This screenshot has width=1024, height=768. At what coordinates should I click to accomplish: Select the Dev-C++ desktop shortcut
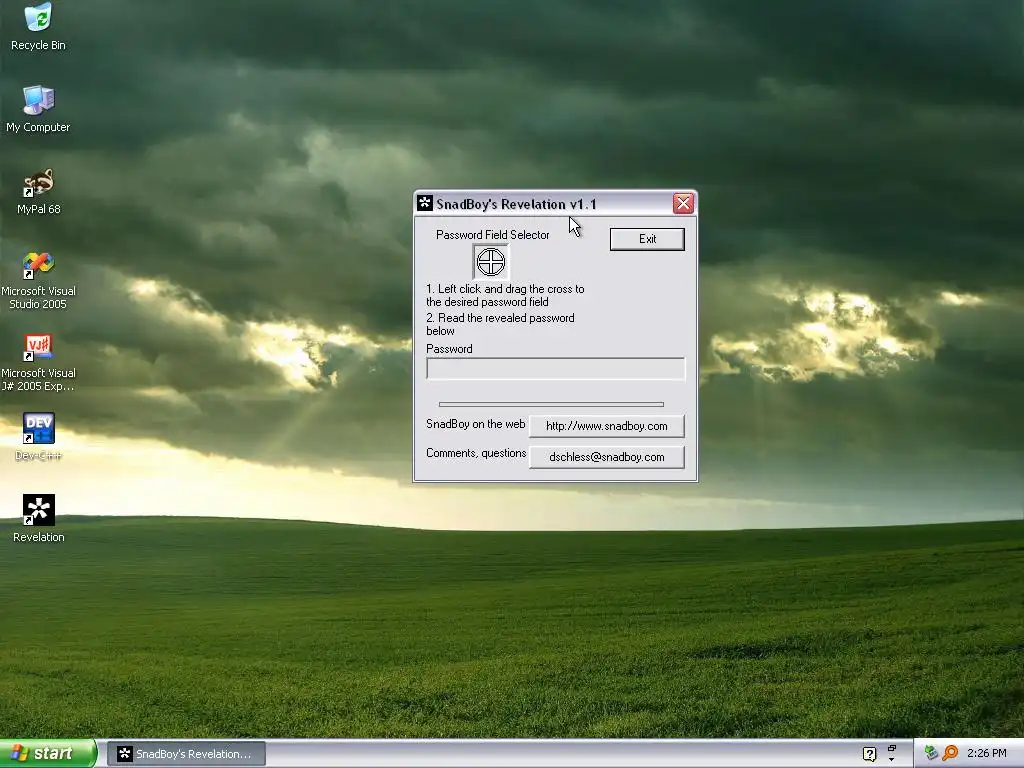(x=39, y=436)
